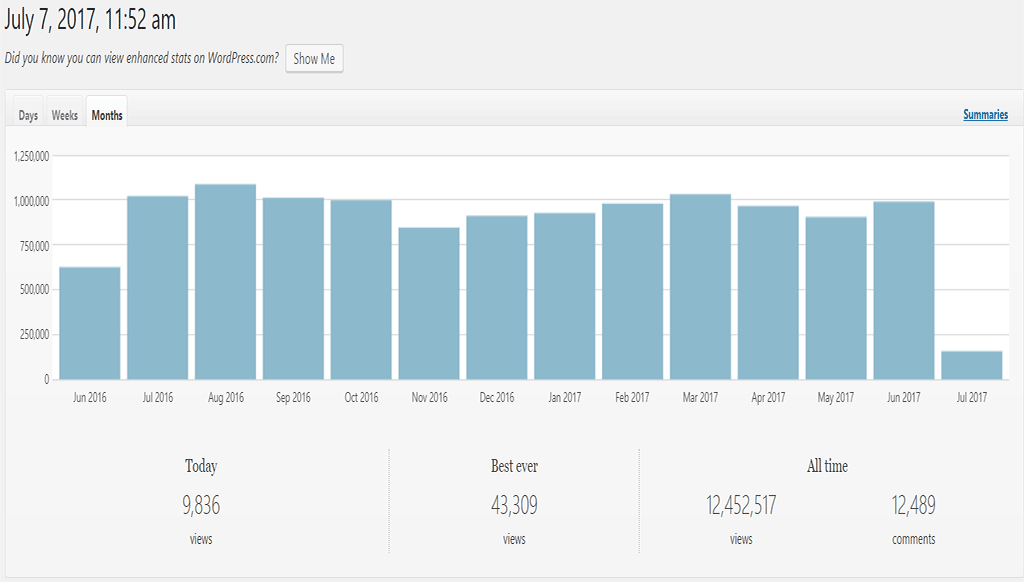The width and height of the screenshot is (1024, 582).
Task: Click the comments count 12,489
Action: coord(914,506)
